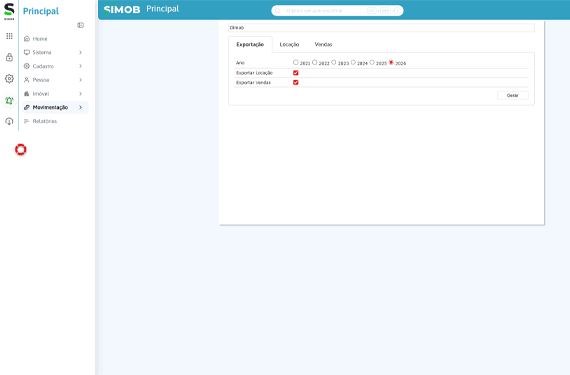Select year 2023 radio button

pyautogui.click(x=334, y=62)
